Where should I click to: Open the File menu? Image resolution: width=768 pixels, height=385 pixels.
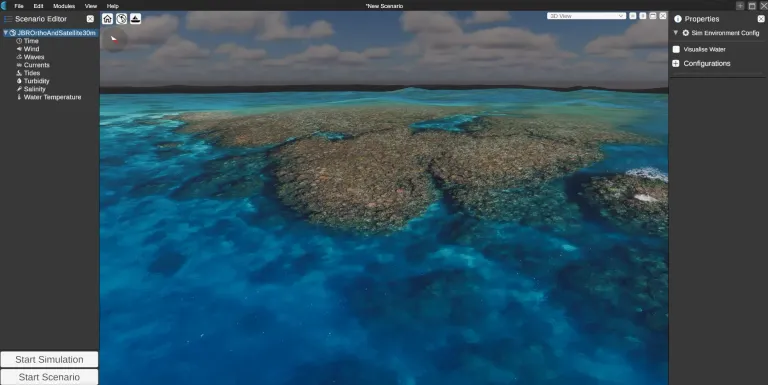tap(19, 6)
